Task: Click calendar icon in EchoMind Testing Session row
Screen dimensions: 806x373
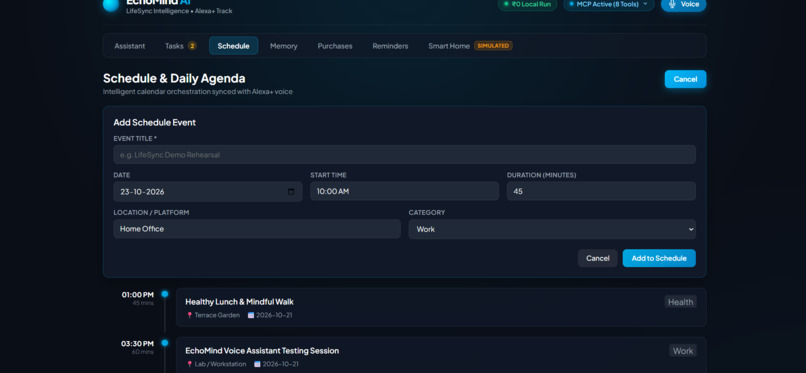Action: click(x=257, y=364)
